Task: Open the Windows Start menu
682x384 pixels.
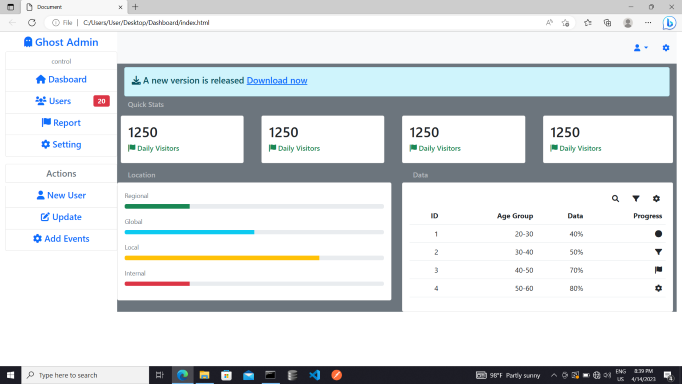Action: click(x=10, y=375)
